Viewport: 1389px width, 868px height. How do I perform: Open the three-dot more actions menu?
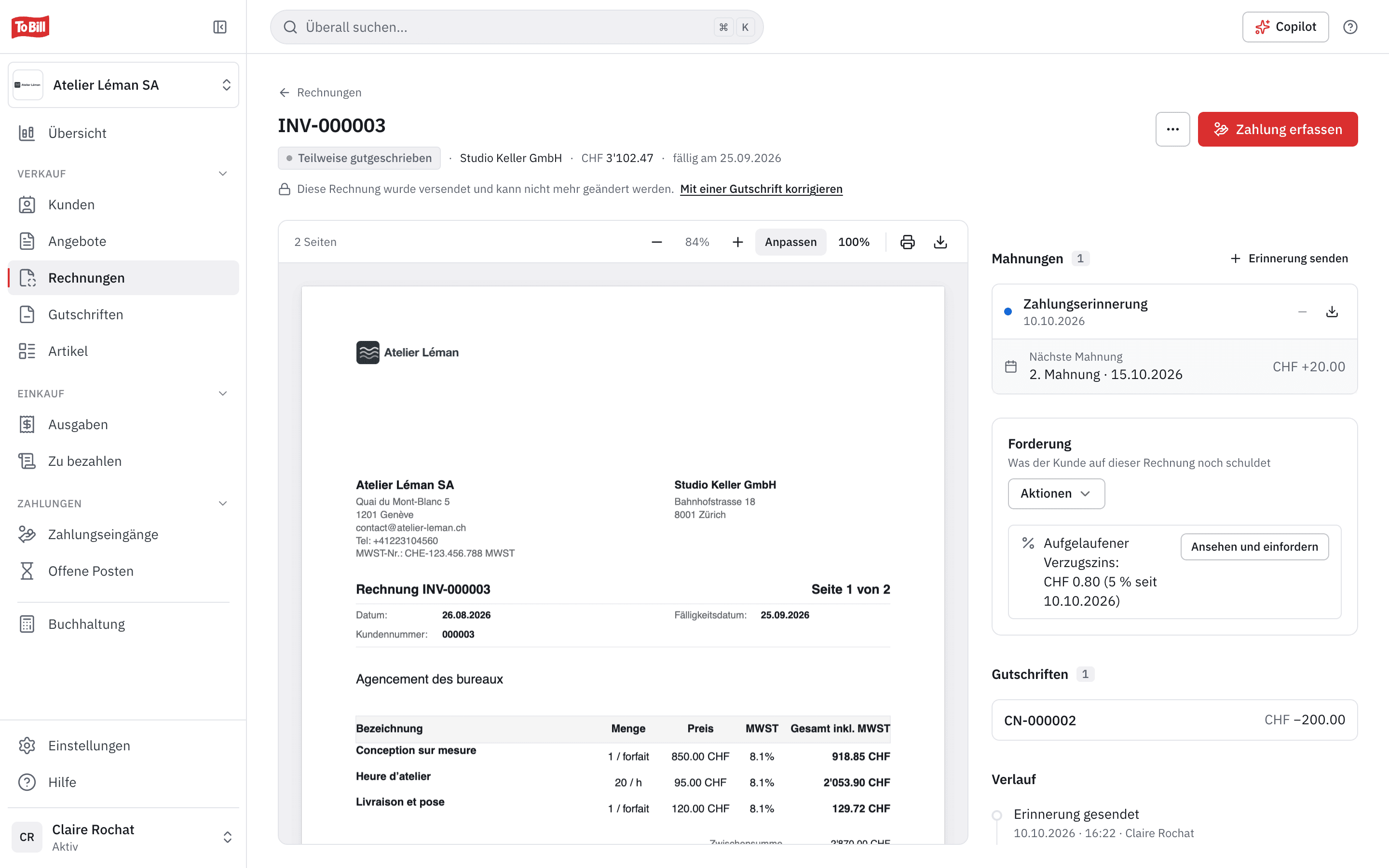click(x=1172, y=129)
